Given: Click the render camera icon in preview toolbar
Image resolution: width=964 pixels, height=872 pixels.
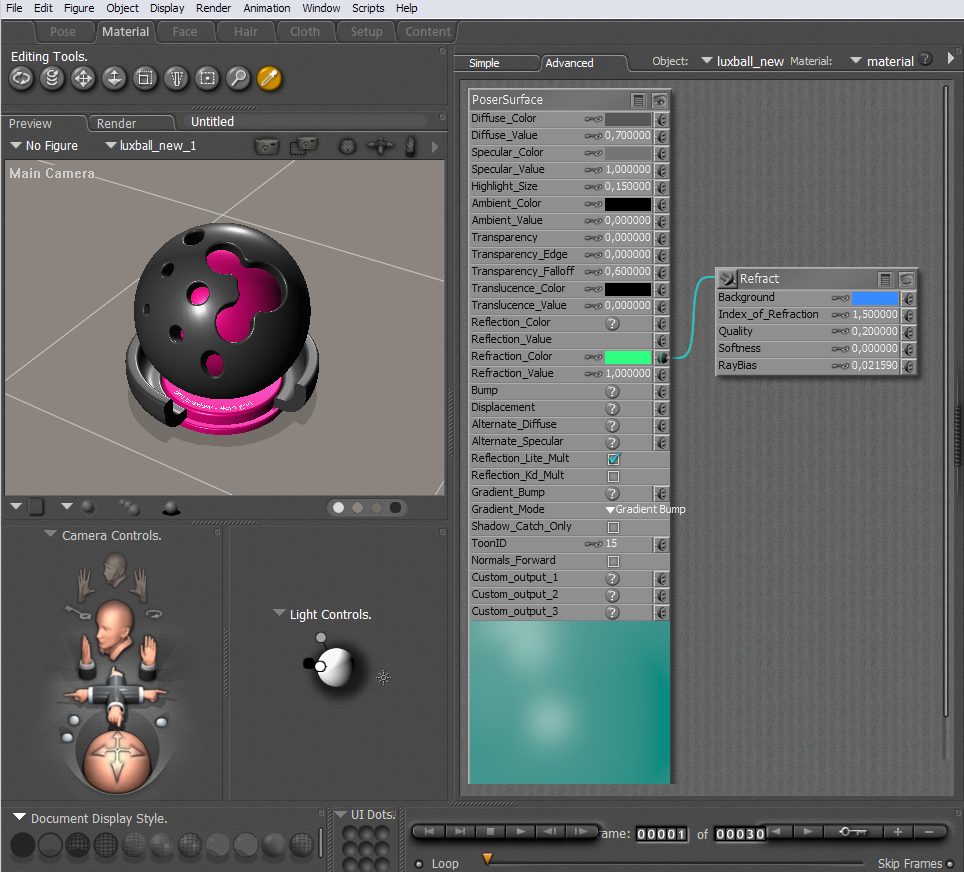Looking at the screenshot, I should (266, 147).
